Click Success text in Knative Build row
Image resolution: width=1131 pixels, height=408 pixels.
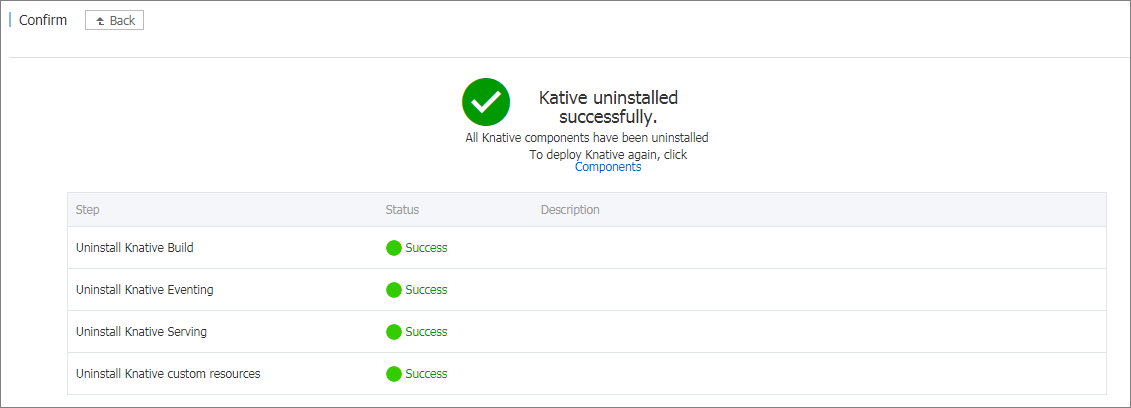coord(426,248)
